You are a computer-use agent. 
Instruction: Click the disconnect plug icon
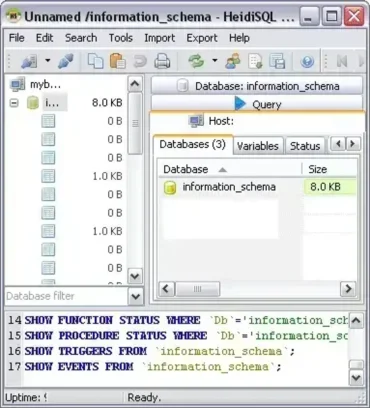tap(66, 61)
